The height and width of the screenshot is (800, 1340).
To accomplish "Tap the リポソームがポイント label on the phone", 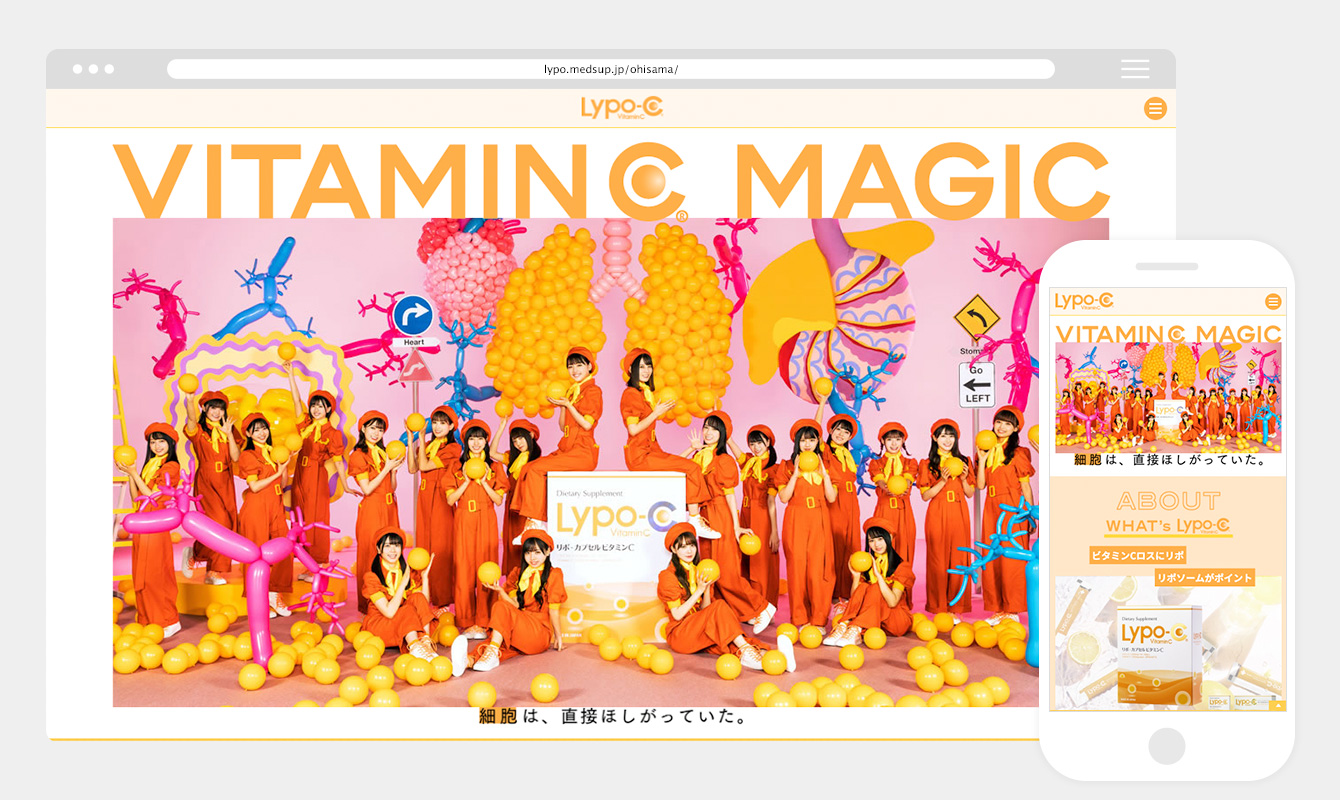I will click(x=1204, y=578).
